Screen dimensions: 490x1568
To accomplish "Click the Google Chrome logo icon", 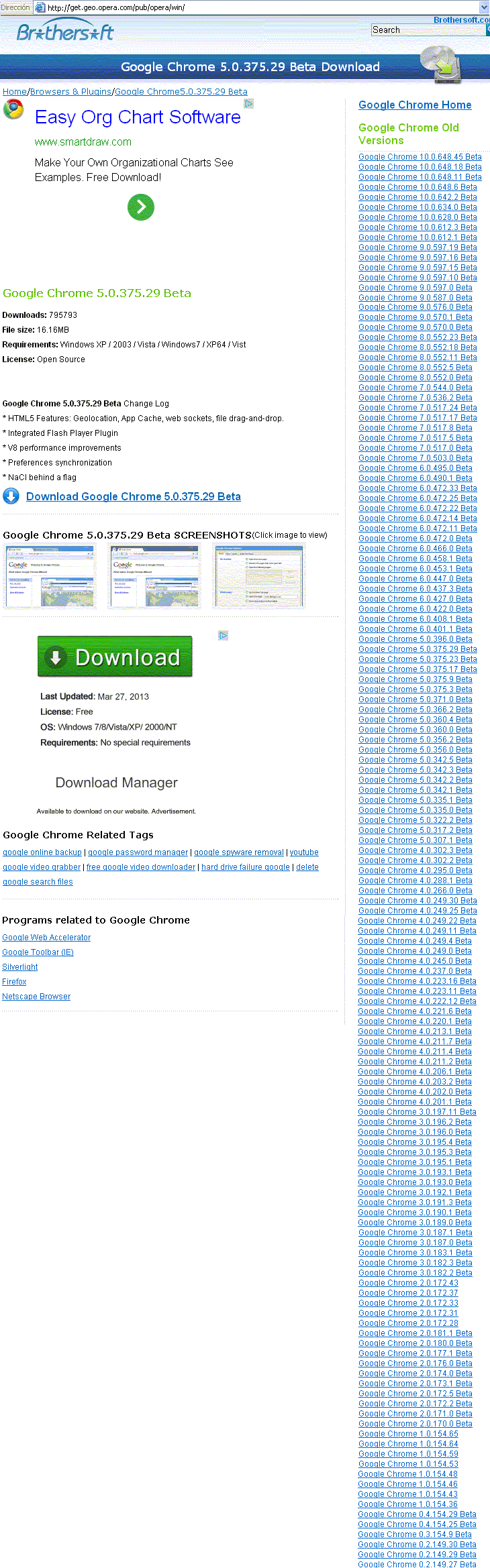I will [x=13, y=109].
